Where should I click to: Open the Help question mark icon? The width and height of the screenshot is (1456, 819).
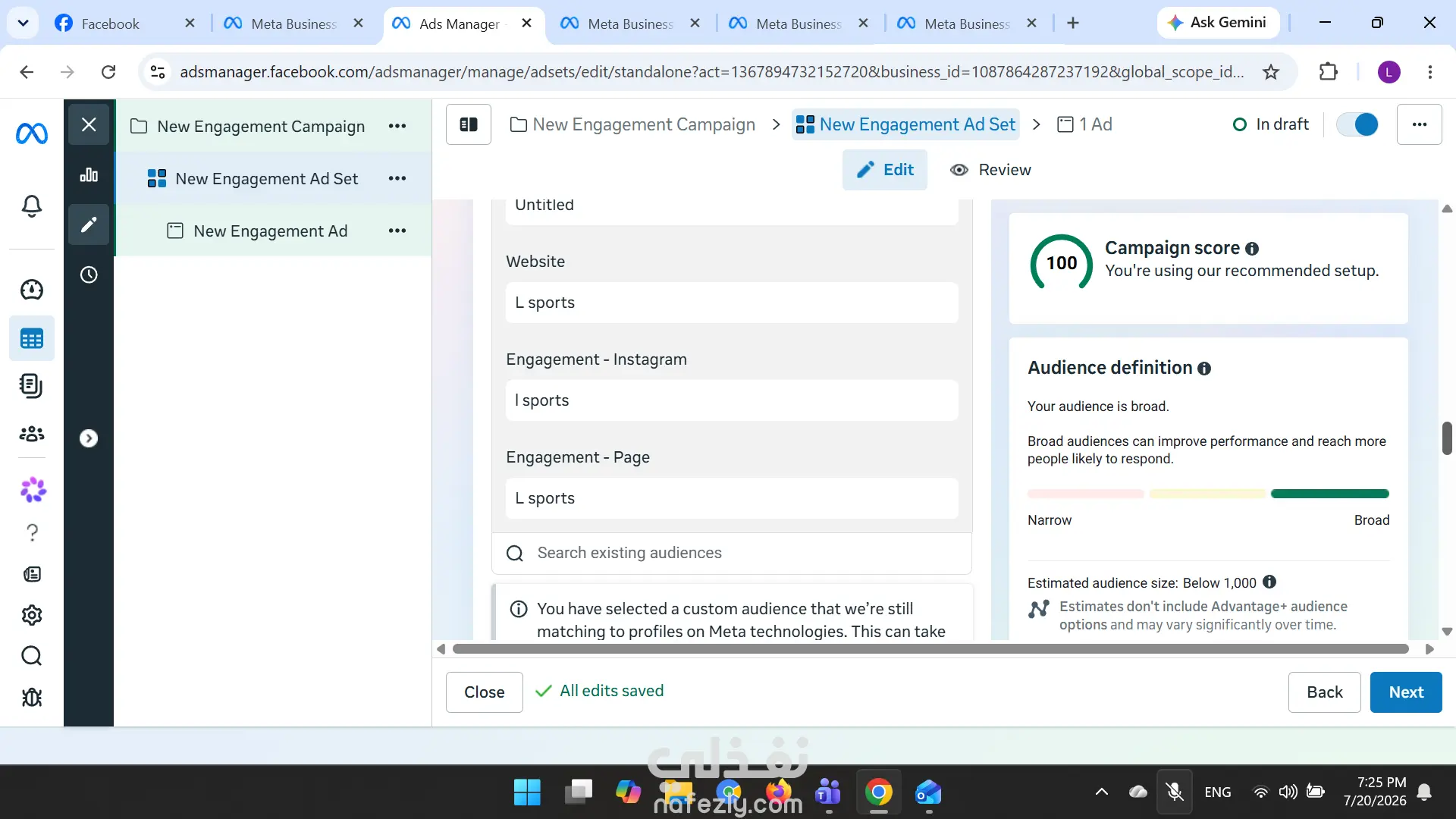(x=32, y=533)
